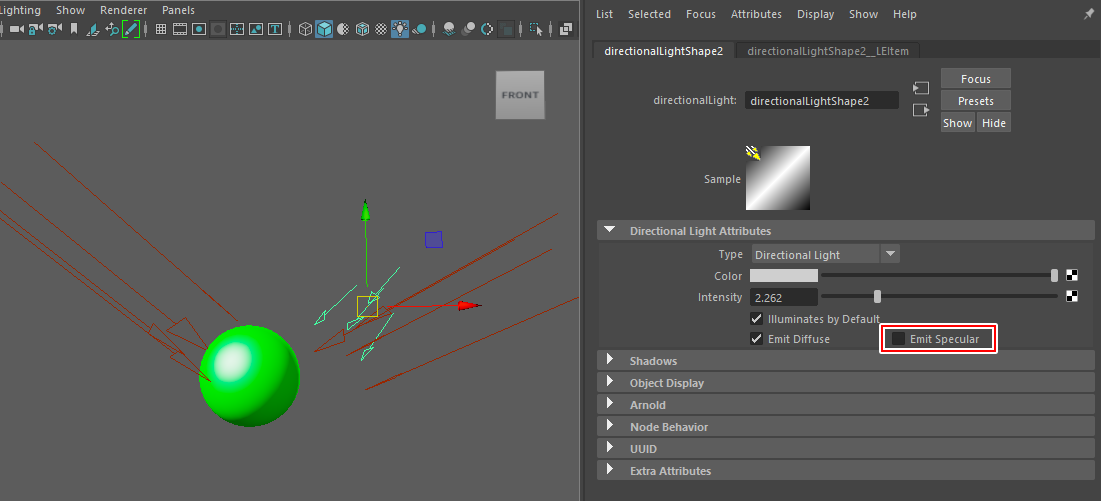Click the textured checkerboard display icon
The width and height of the screenshot is (1101, 501).
(x=380, y=29)
